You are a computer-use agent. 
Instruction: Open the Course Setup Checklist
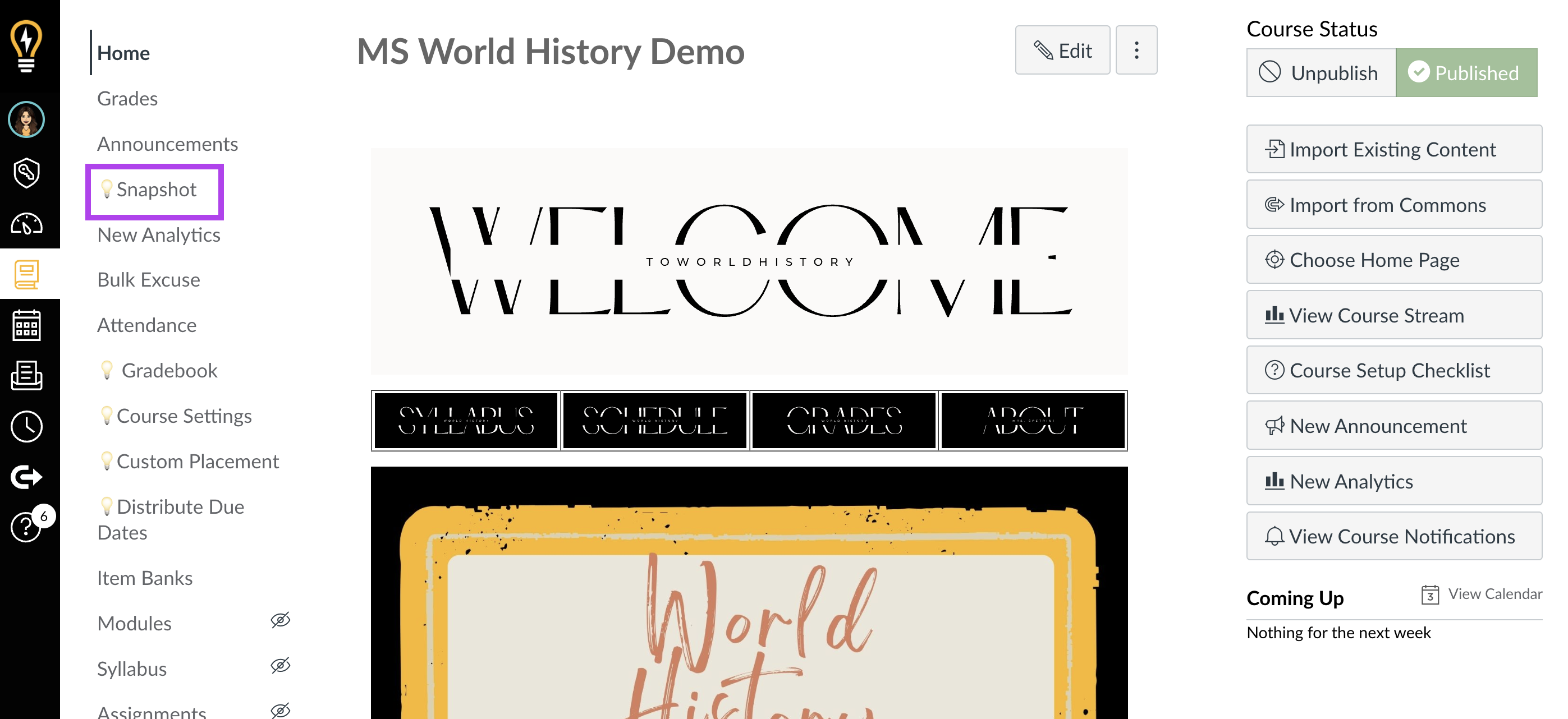[x=1394, y=370]
